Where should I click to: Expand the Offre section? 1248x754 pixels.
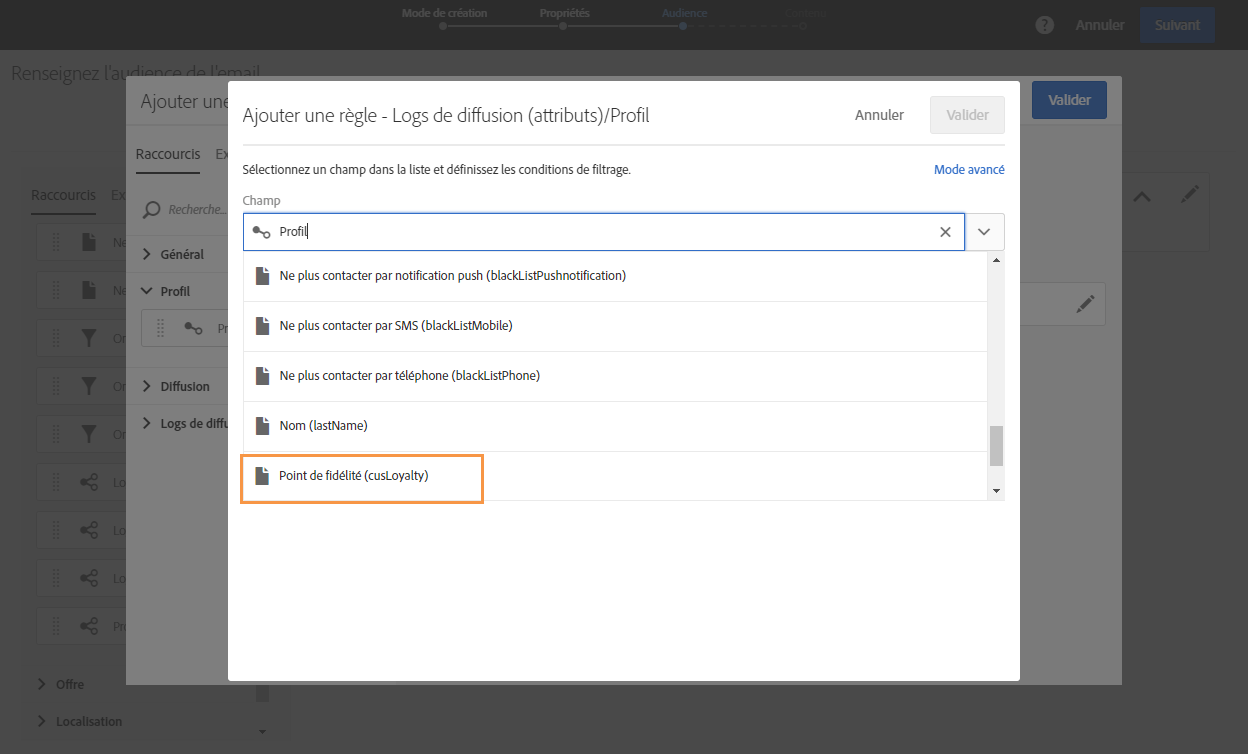(x=42, y=684)
